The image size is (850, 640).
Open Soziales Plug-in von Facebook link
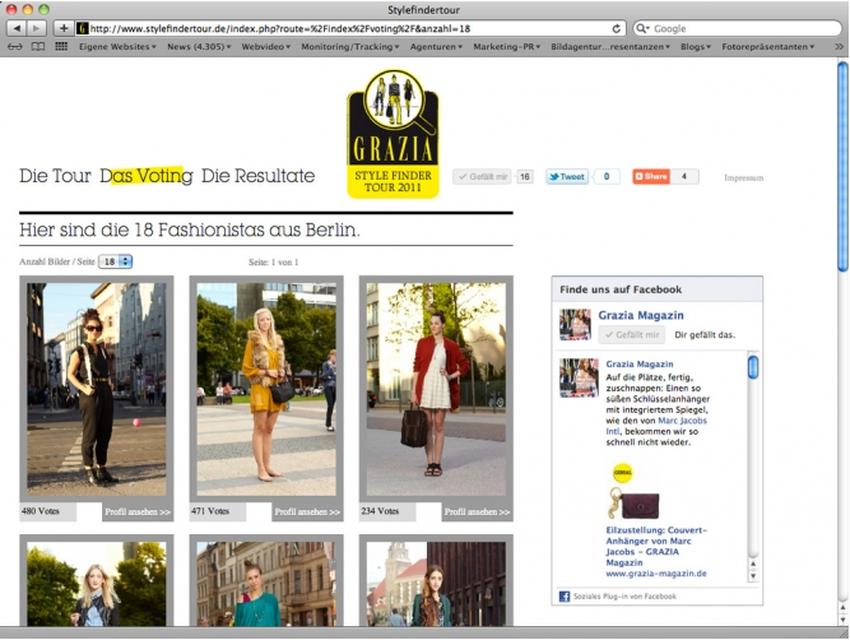point(625,596)
